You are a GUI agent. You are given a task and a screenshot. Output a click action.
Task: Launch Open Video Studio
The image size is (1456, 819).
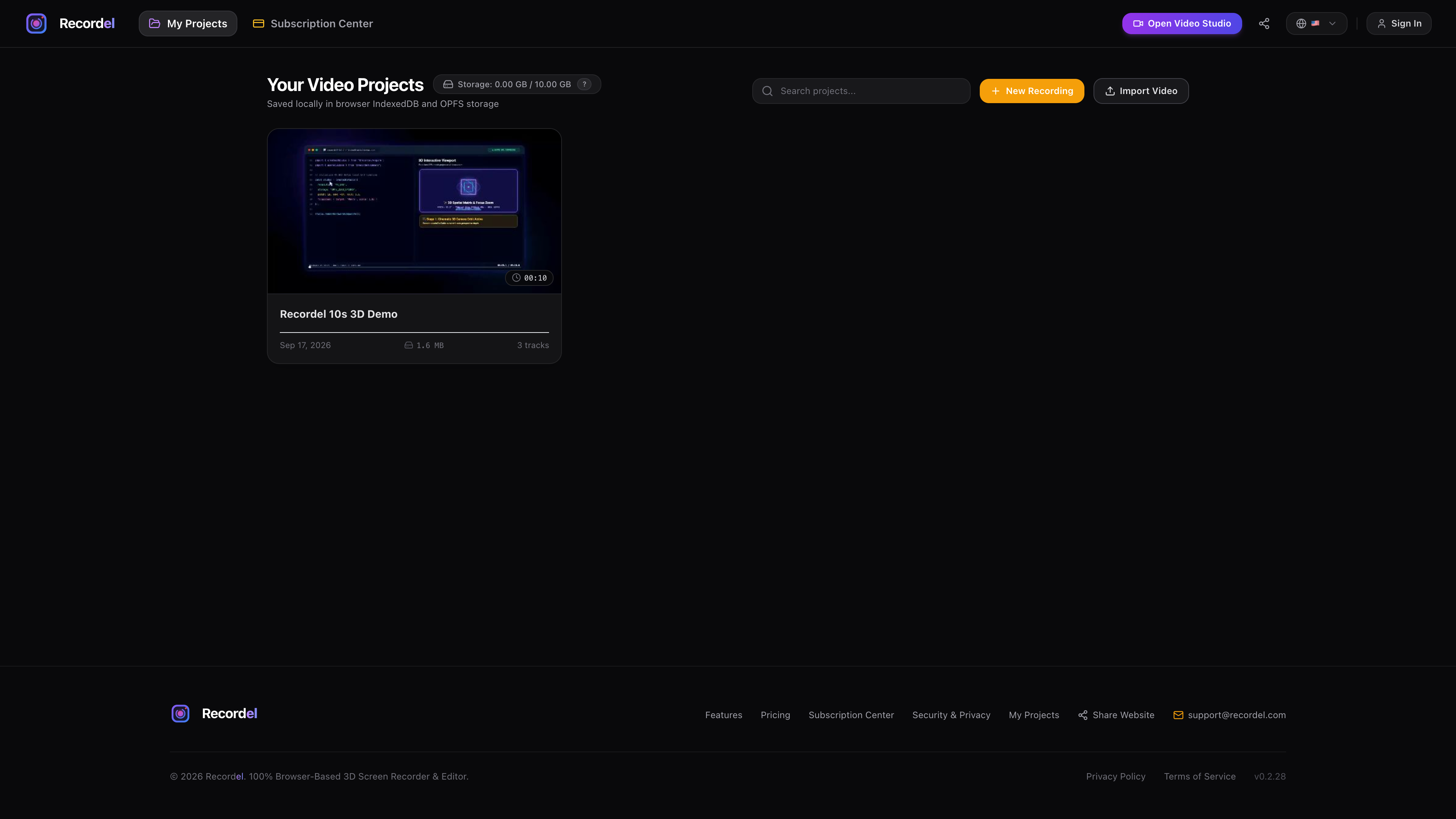[x=1182, y=23]
